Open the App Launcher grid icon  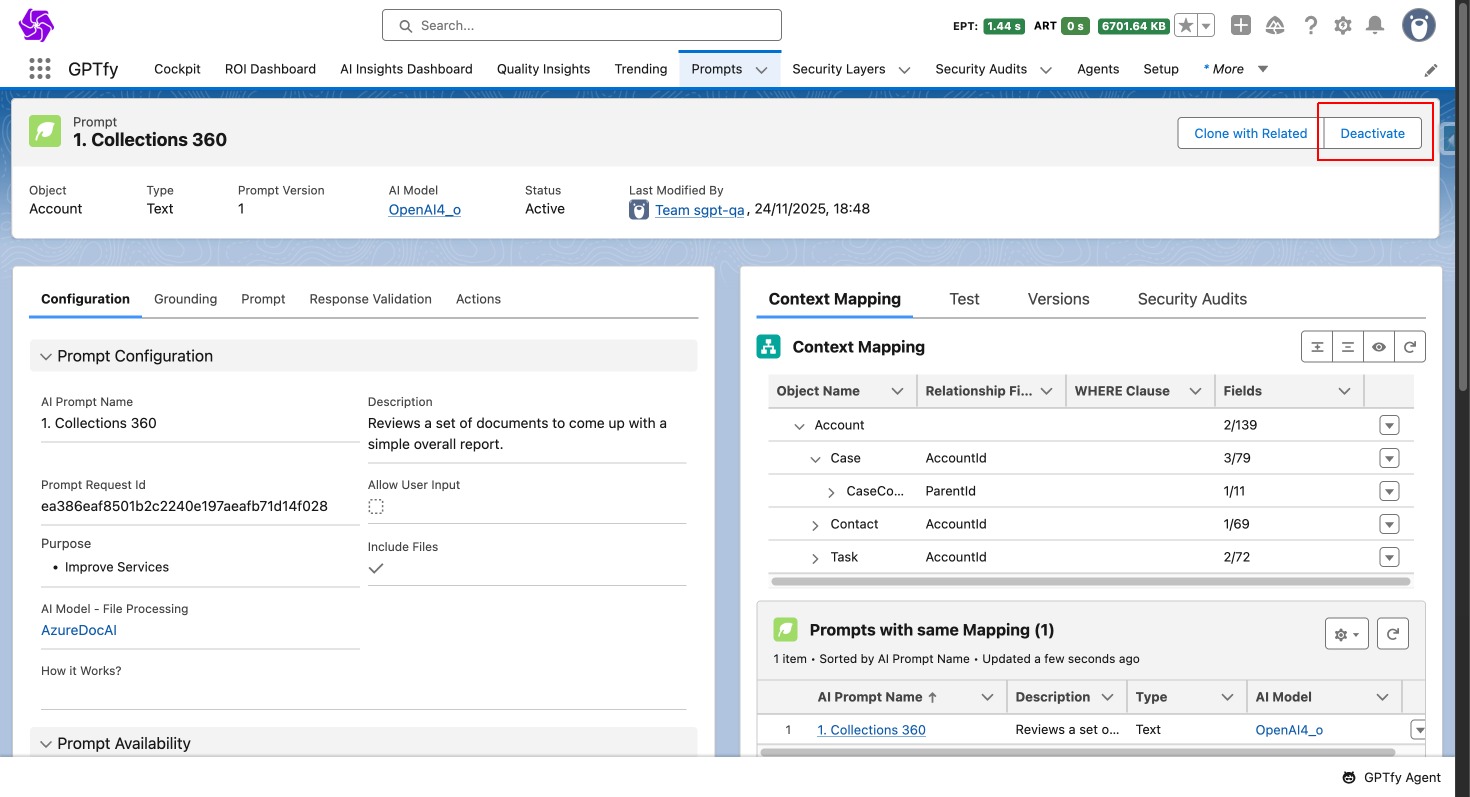pos(40,69)
